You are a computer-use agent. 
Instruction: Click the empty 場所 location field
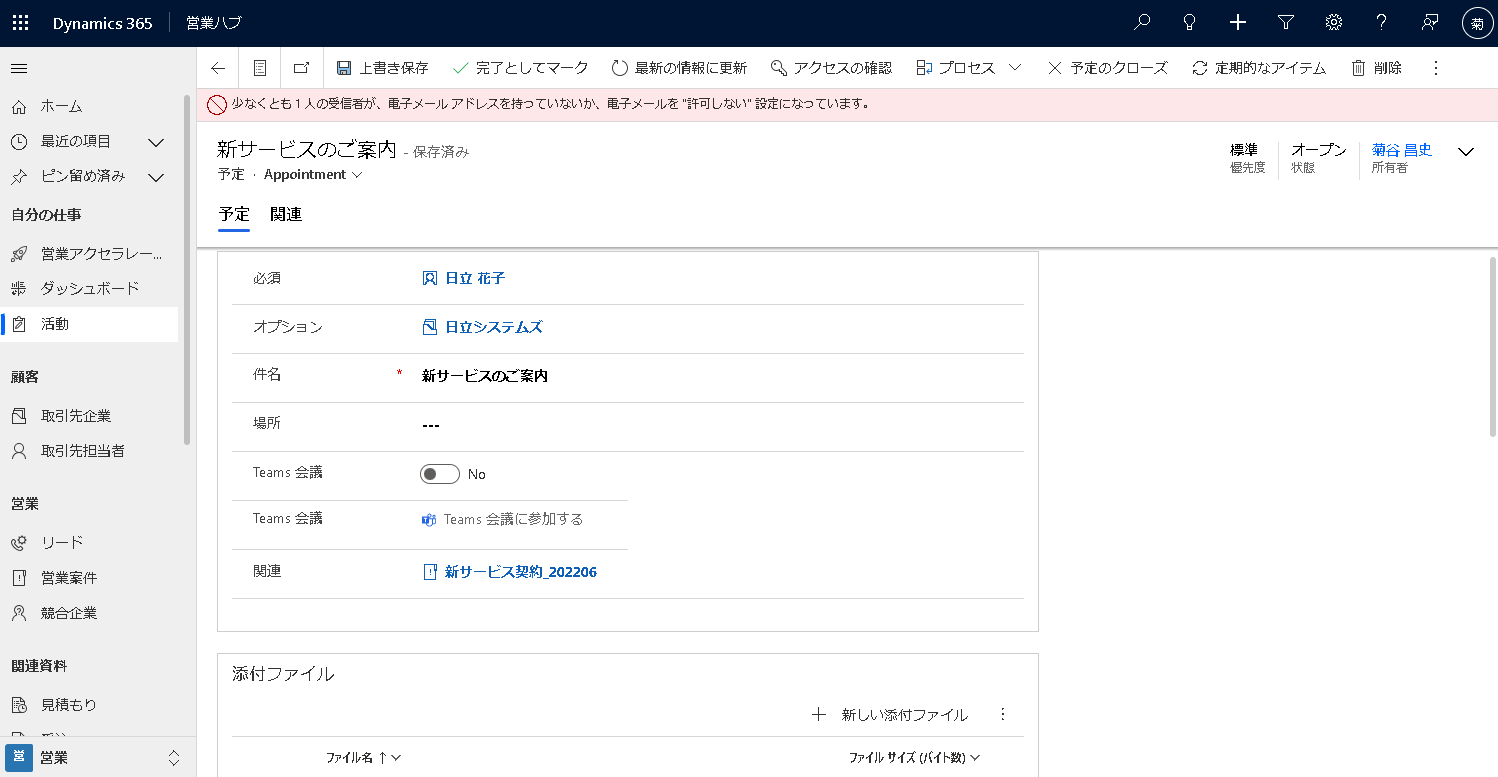pos(720,425)
